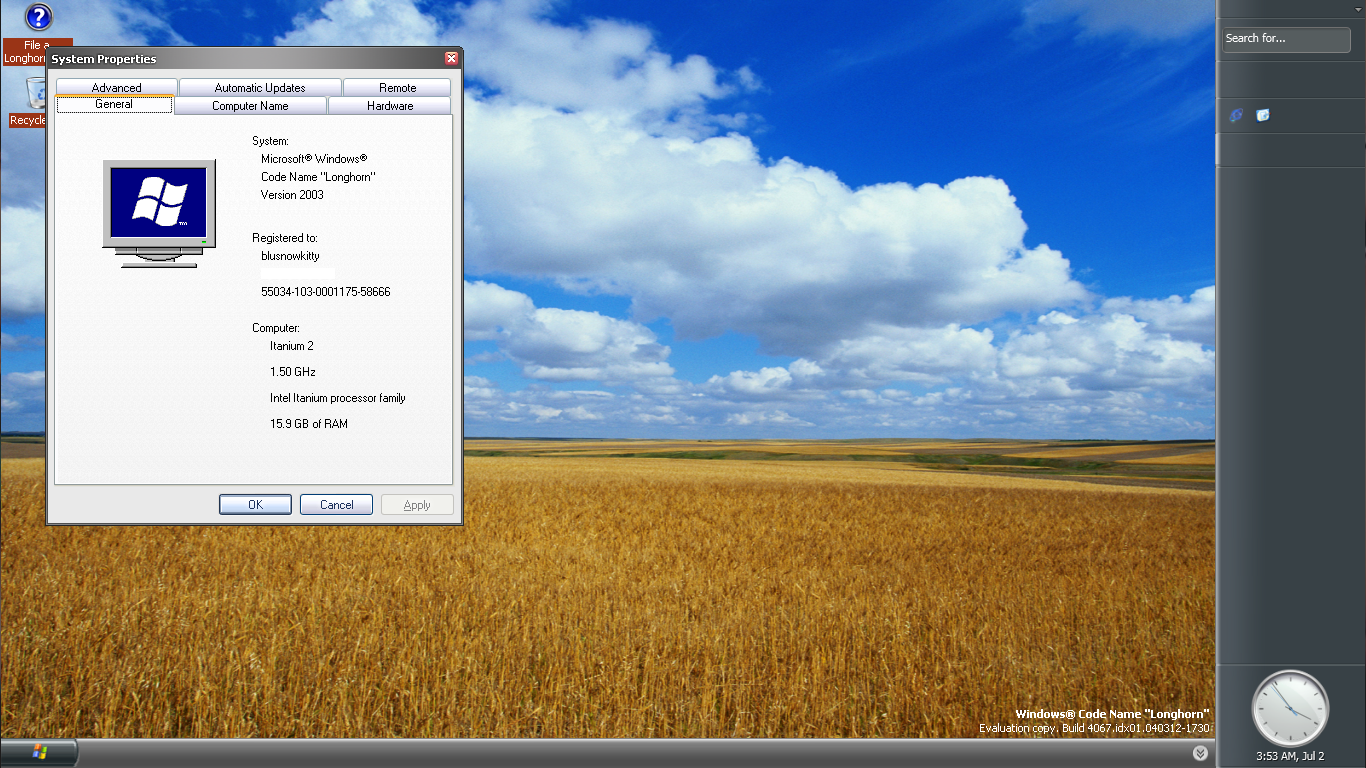Click the registered name blusnowkitty
Image resolution: width=1366 pixels, height=768 pixels.
click(290, 256)
